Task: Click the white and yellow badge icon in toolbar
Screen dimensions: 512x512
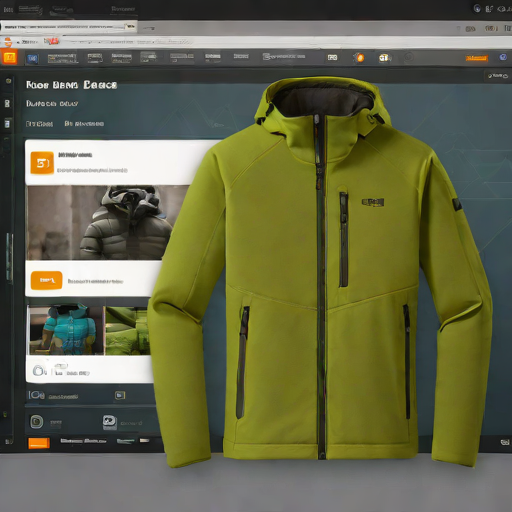Action: tap(384, 58)
